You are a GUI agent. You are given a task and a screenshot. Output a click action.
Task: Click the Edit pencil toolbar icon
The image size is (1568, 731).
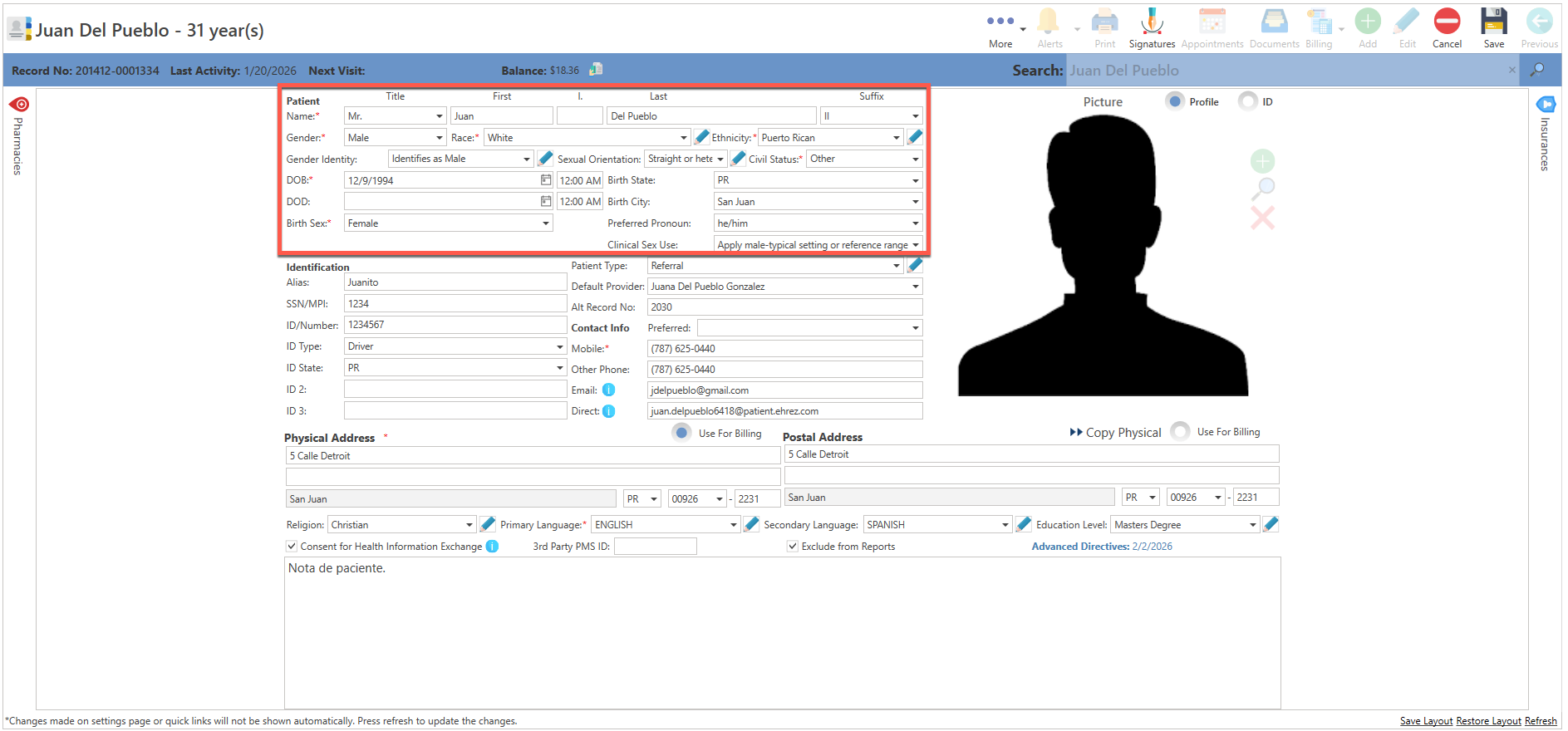[1407, 28]
